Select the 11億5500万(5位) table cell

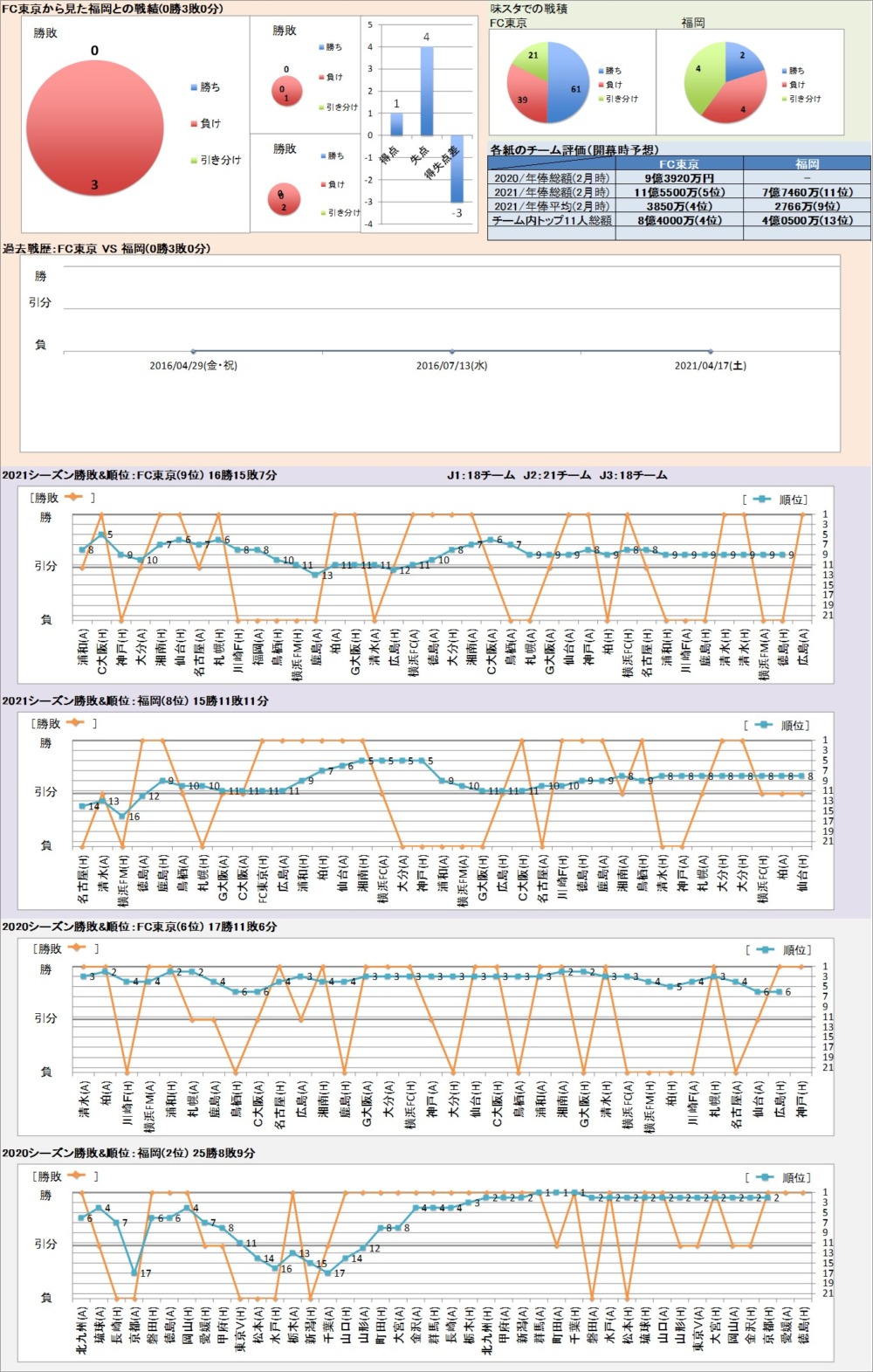point(678,192)
